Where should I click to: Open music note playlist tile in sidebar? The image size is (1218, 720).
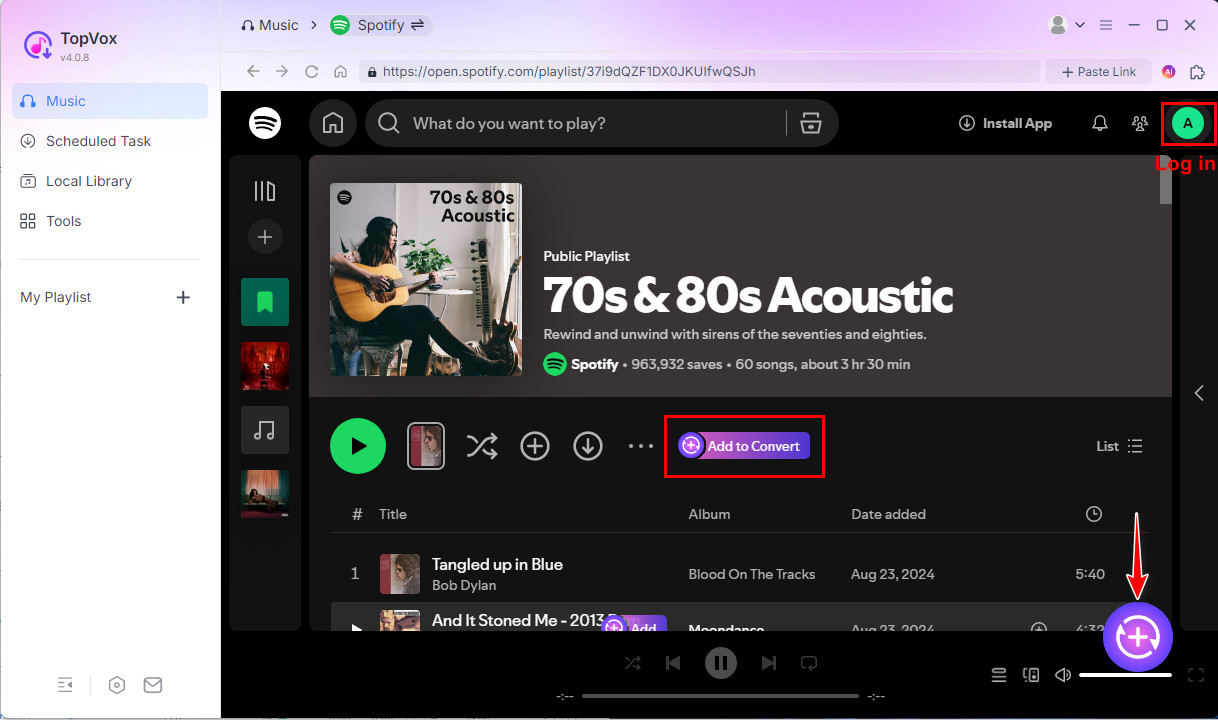pos(265,430)
